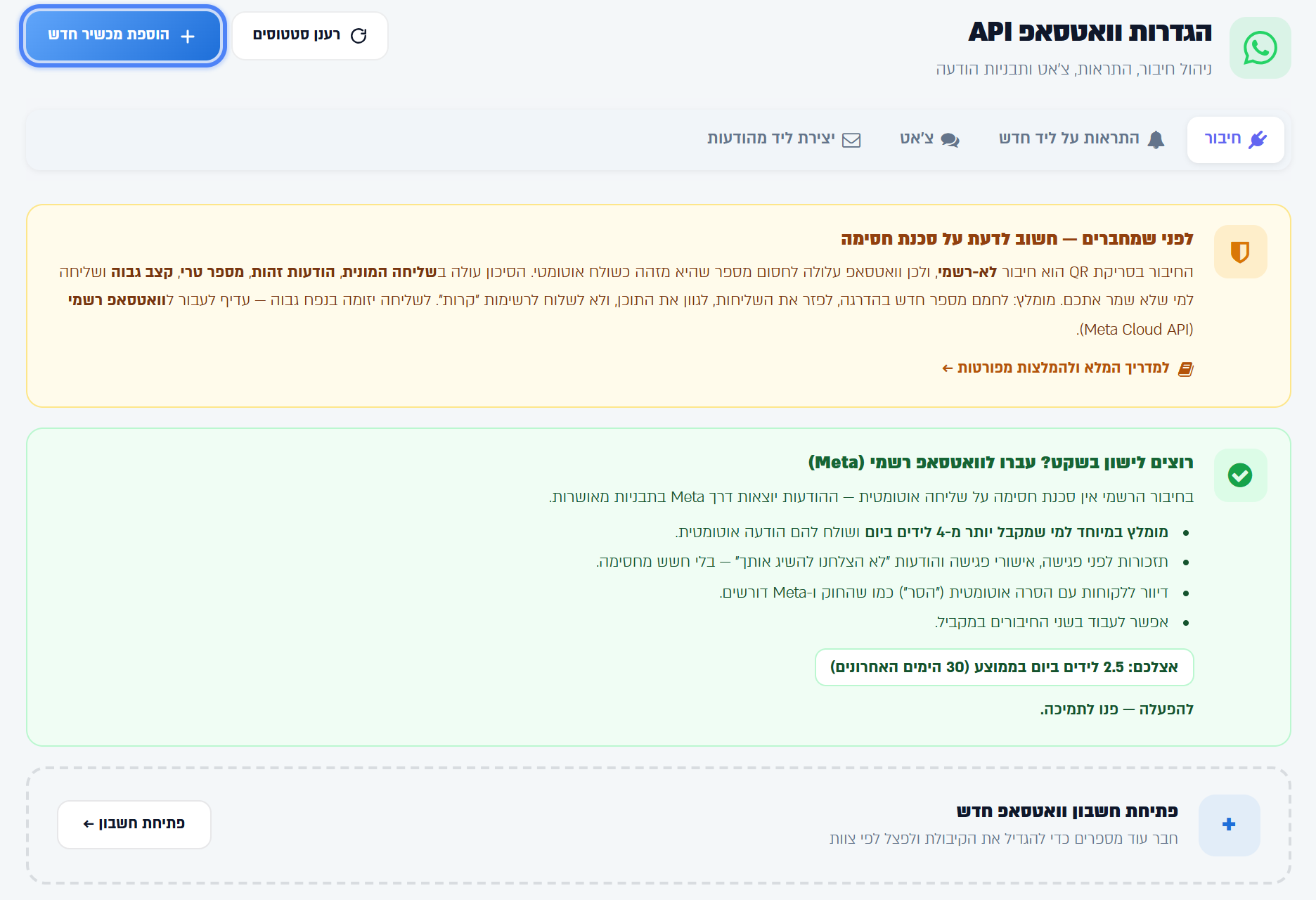
Task: Switch to the צ'אט tab
Action: click(x=929, y=139)
